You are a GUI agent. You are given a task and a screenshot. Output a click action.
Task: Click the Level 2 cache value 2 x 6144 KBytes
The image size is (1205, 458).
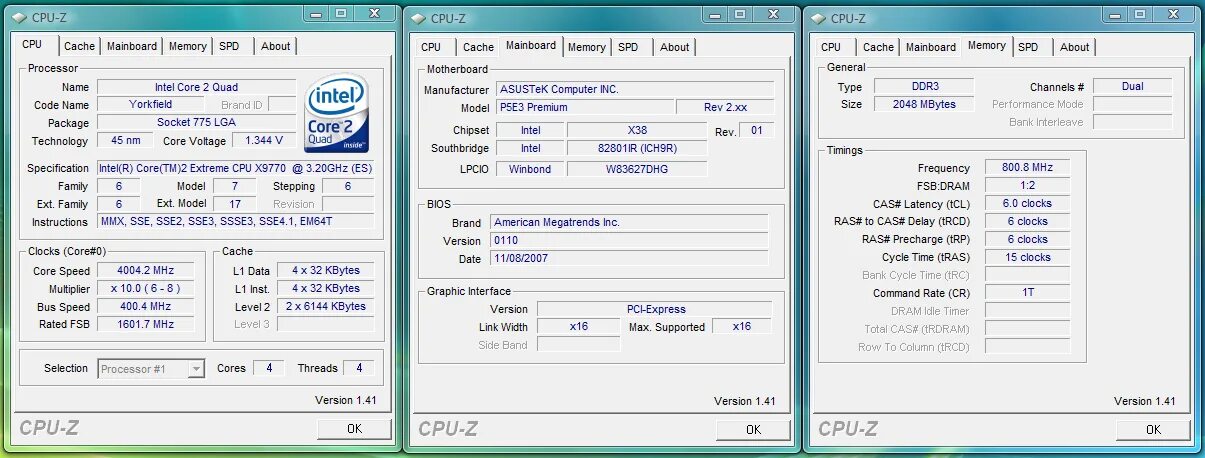326,307
